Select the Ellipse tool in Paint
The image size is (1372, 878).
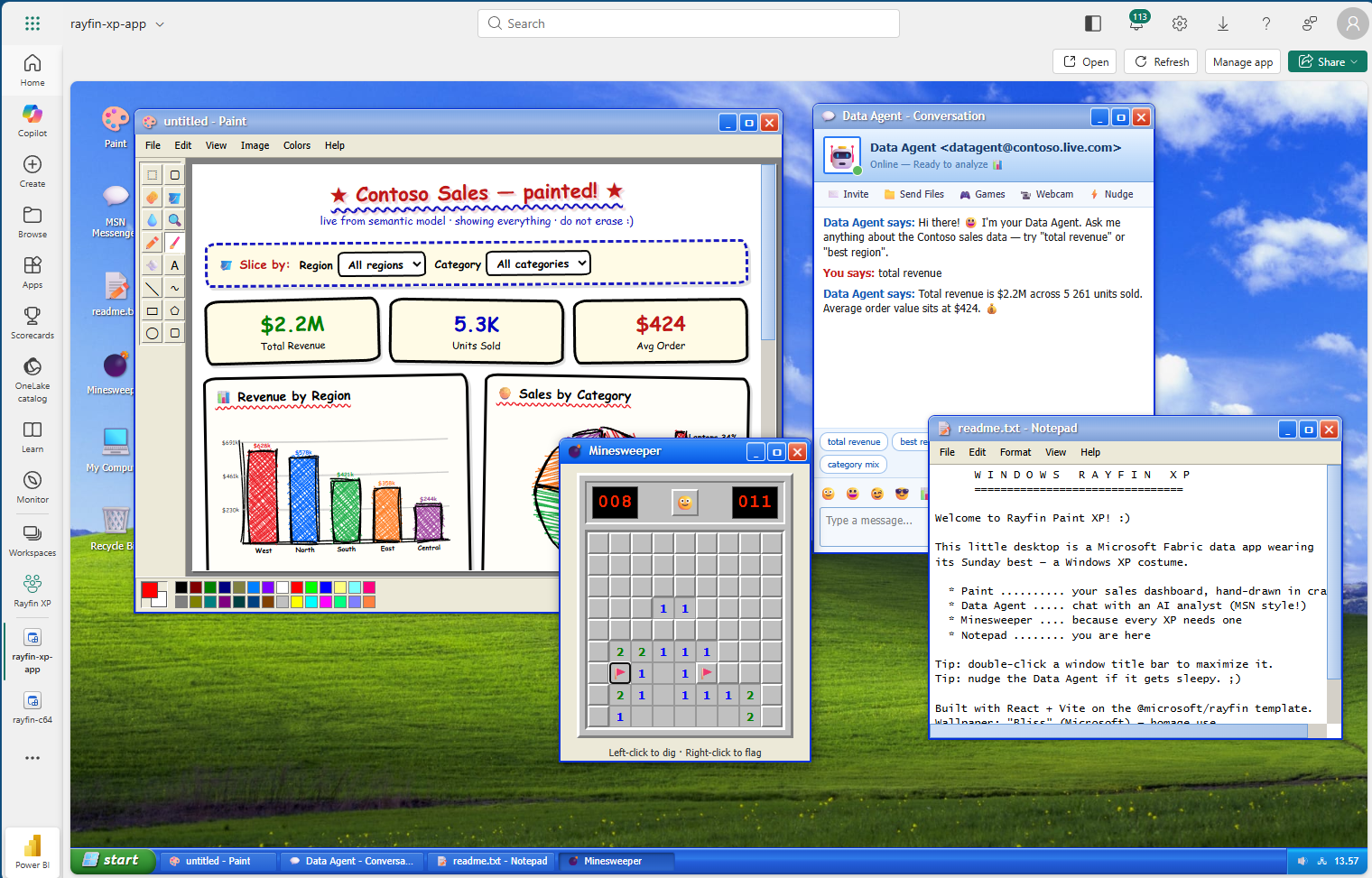[x=152, y=333]
